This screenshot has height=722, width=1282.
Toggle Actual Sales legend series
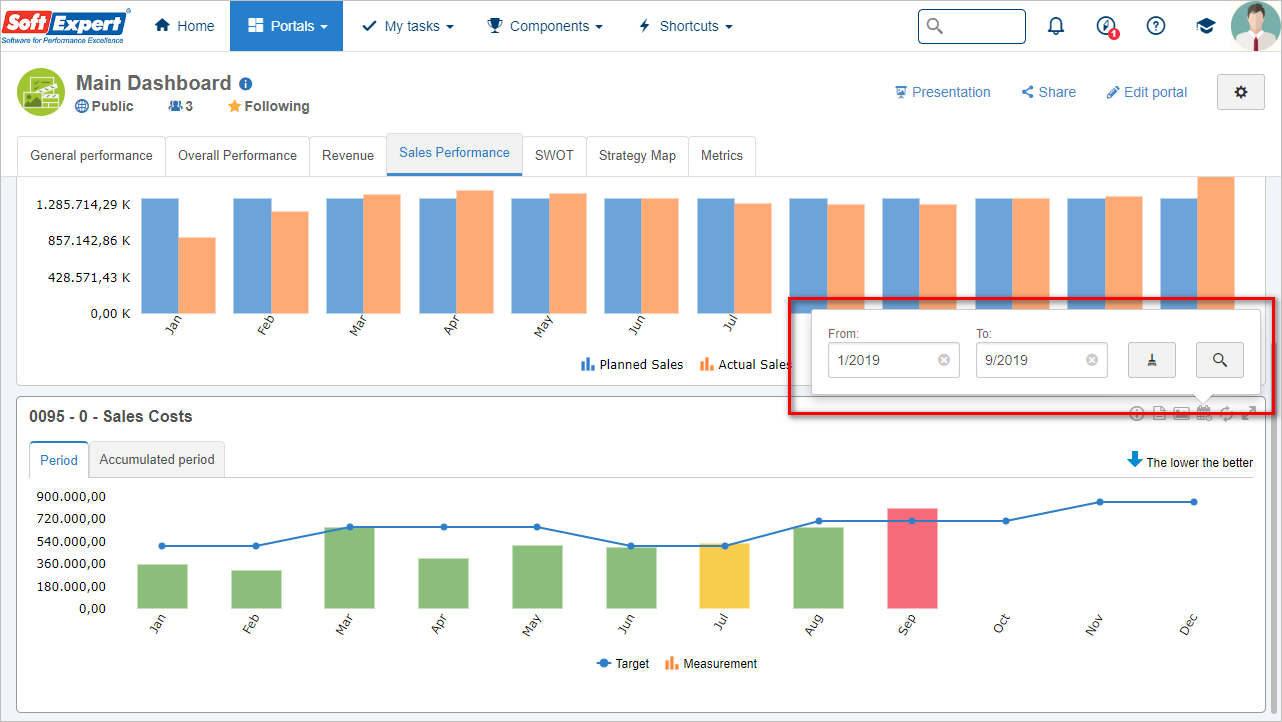(x=745, y=365)
